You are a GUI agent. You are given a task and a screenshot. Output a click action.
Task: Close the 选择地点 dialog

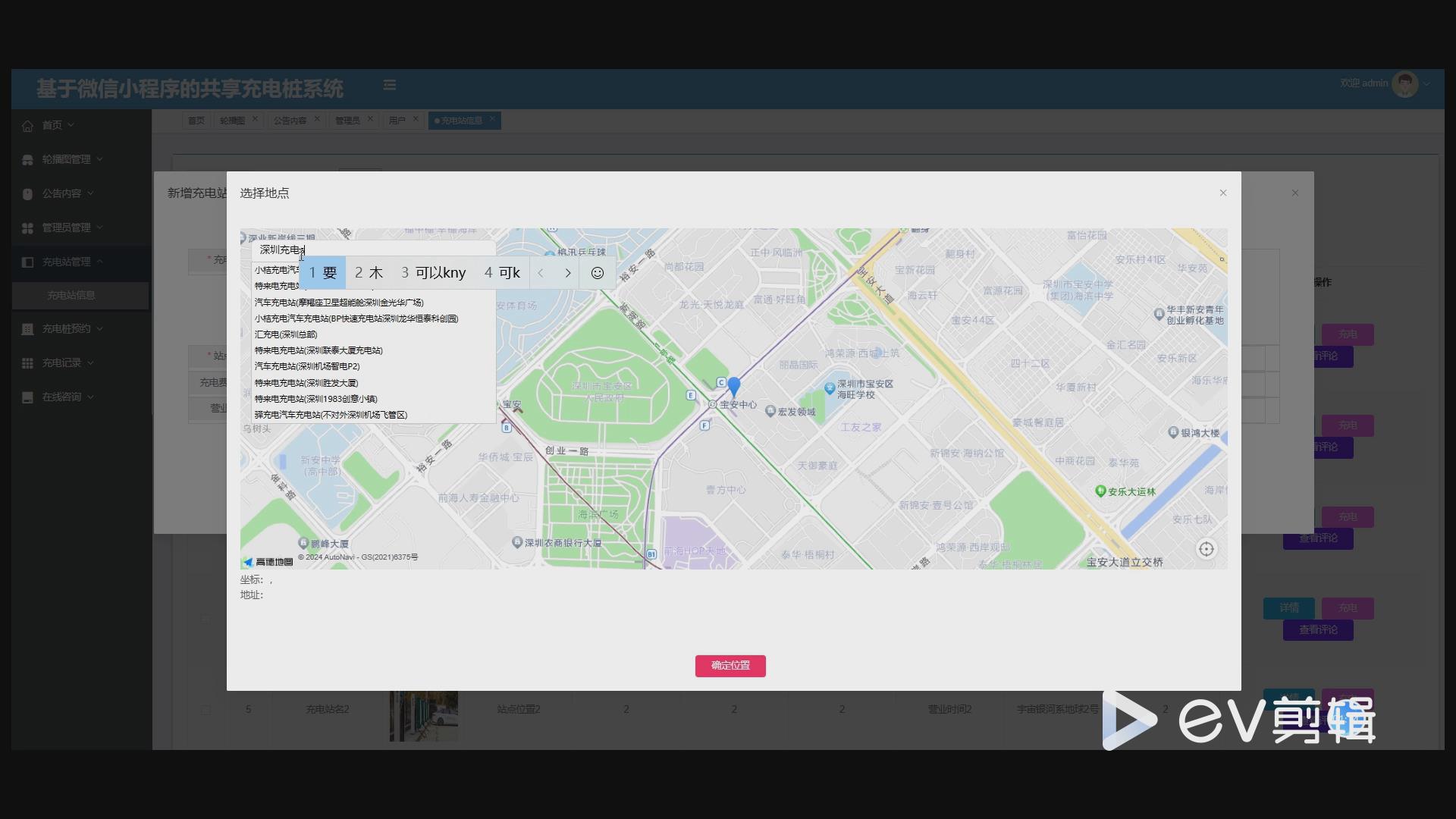tap(1222, 193)
